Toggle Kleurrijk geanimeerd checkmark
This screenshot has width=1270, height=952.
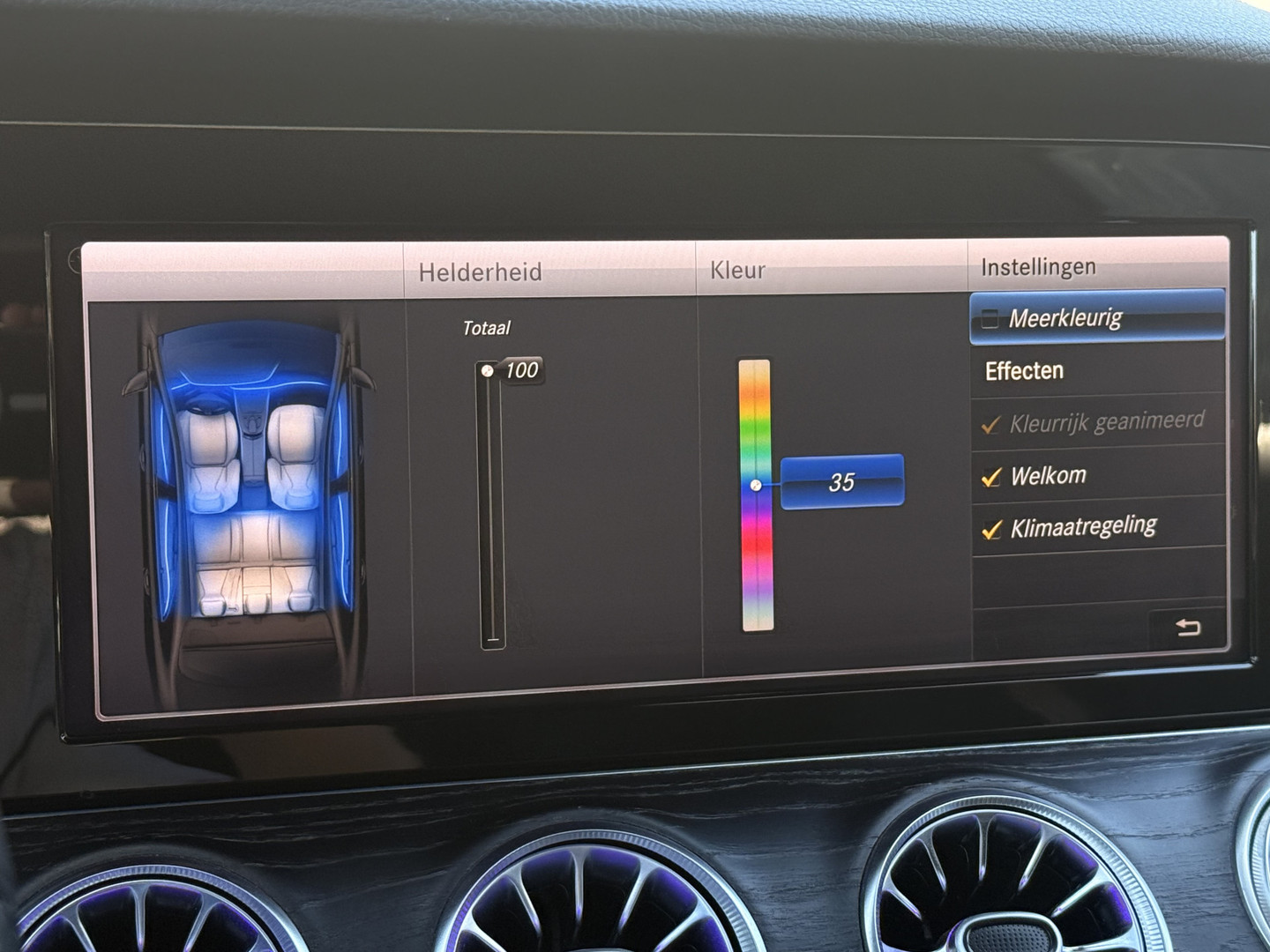(x=990, y=426)
